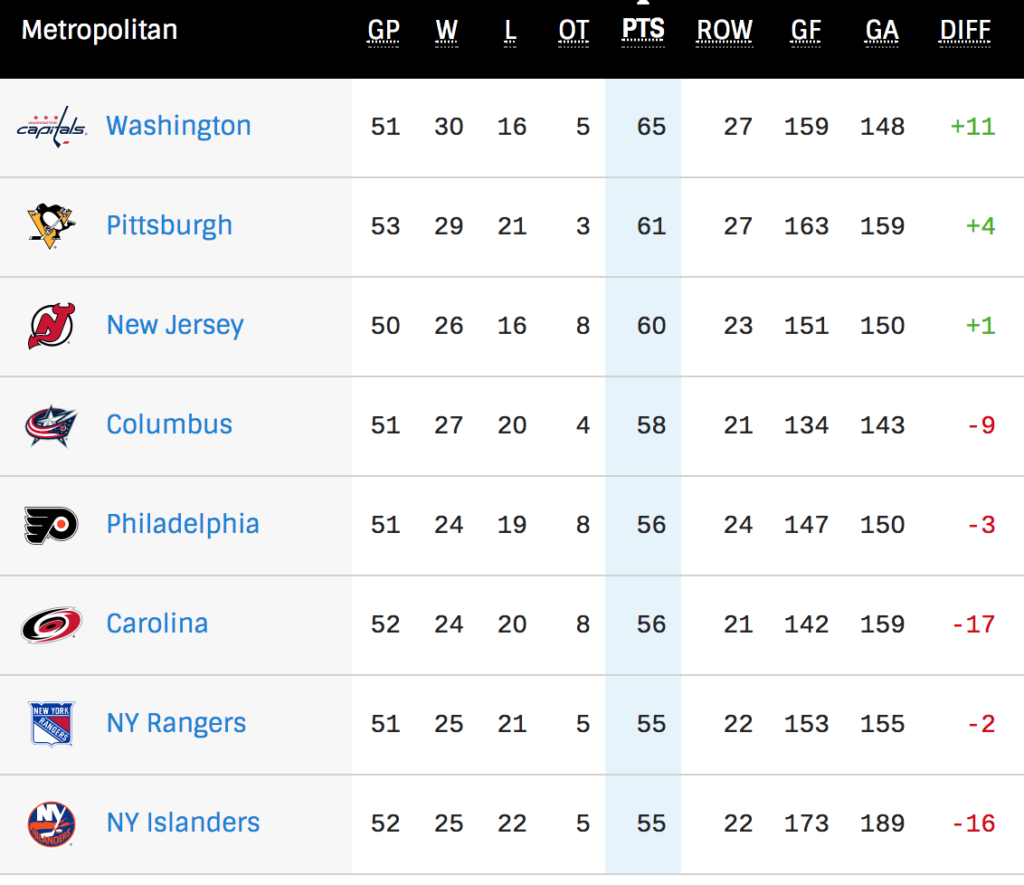1024x885 pixels.
Task: Sort by ROW column header
Action: pos(724,31)
